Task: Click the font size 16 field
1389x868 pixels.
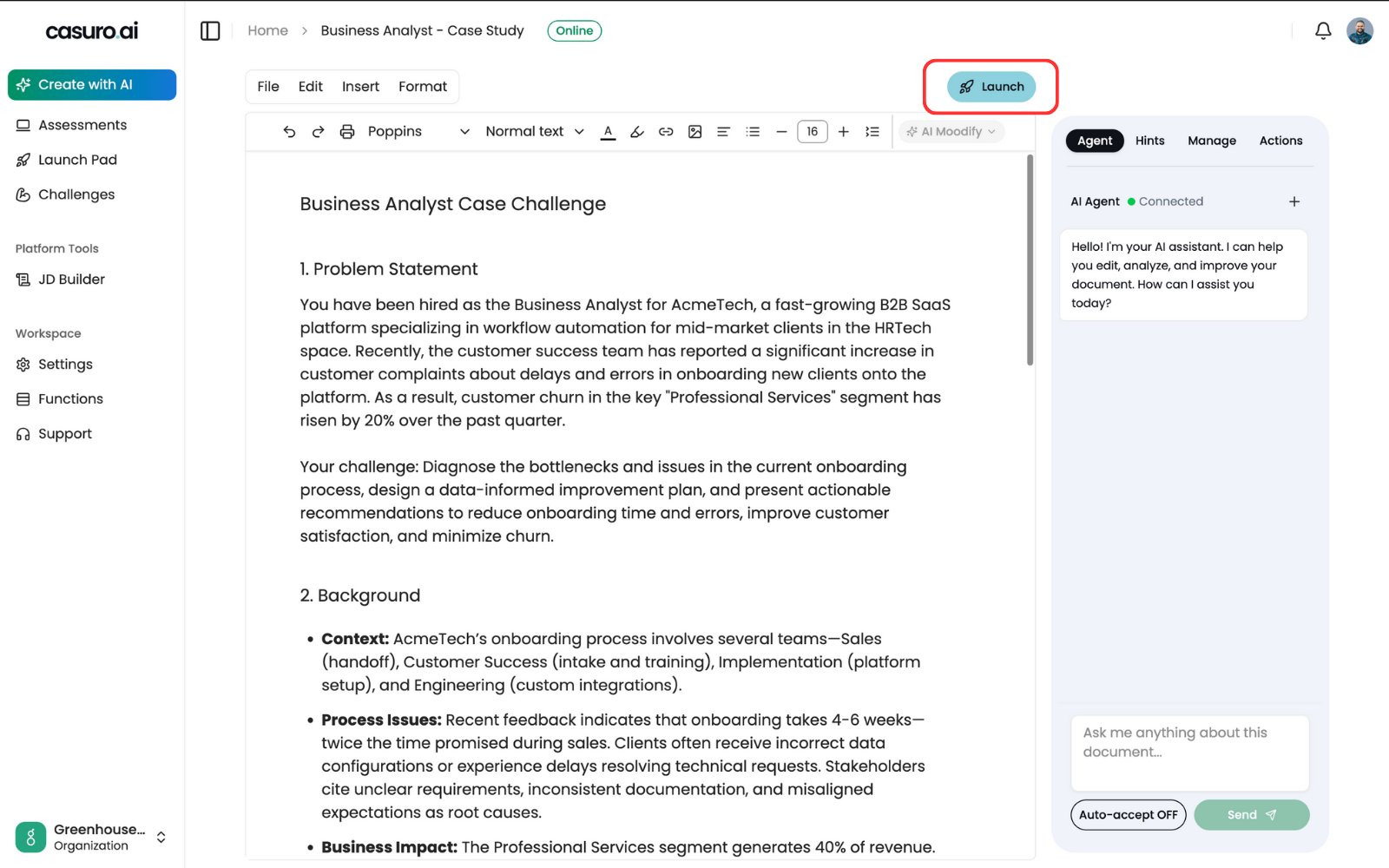Action: click(x=812, y=132)
